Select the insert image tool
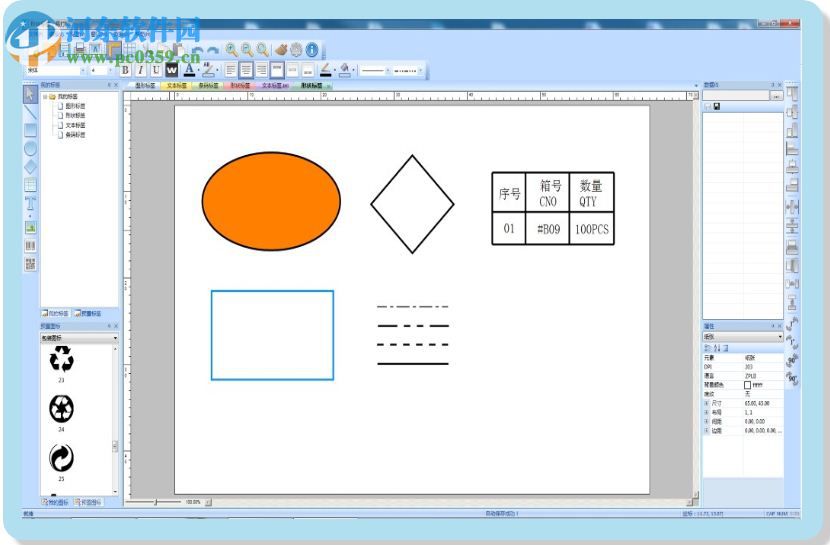The height and width of the screenshot is (545, 830). coord(30,228)
